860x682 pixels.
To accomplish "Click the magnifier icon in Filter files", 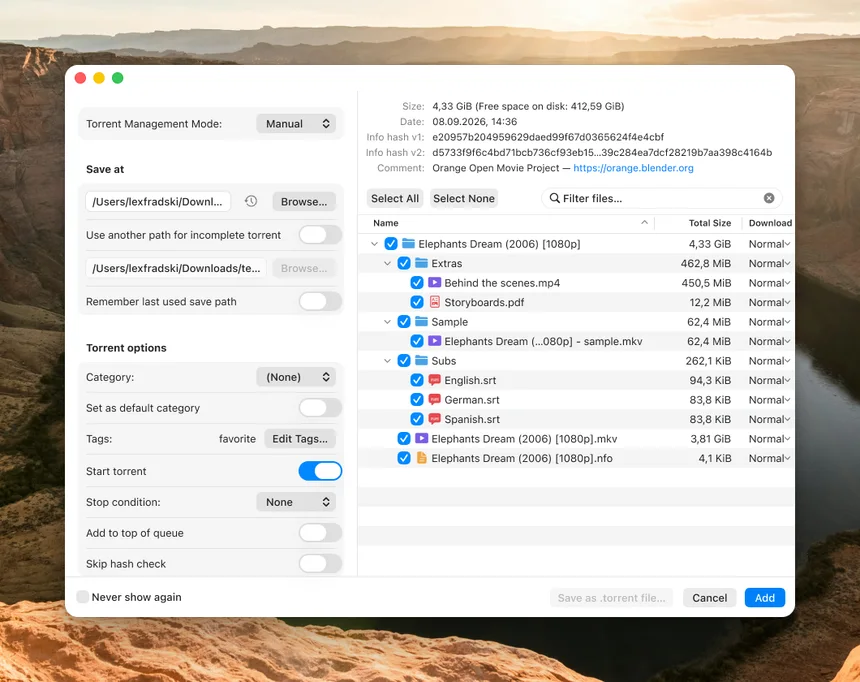I will 555,198.
